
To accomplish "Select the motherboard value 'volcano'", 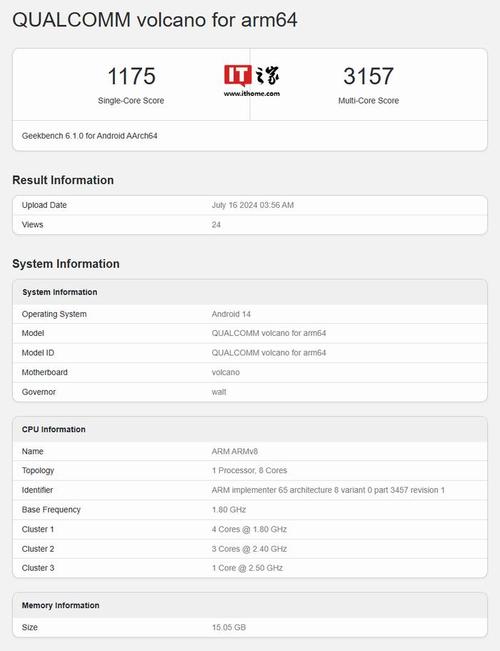I will (x=225, y=372).
